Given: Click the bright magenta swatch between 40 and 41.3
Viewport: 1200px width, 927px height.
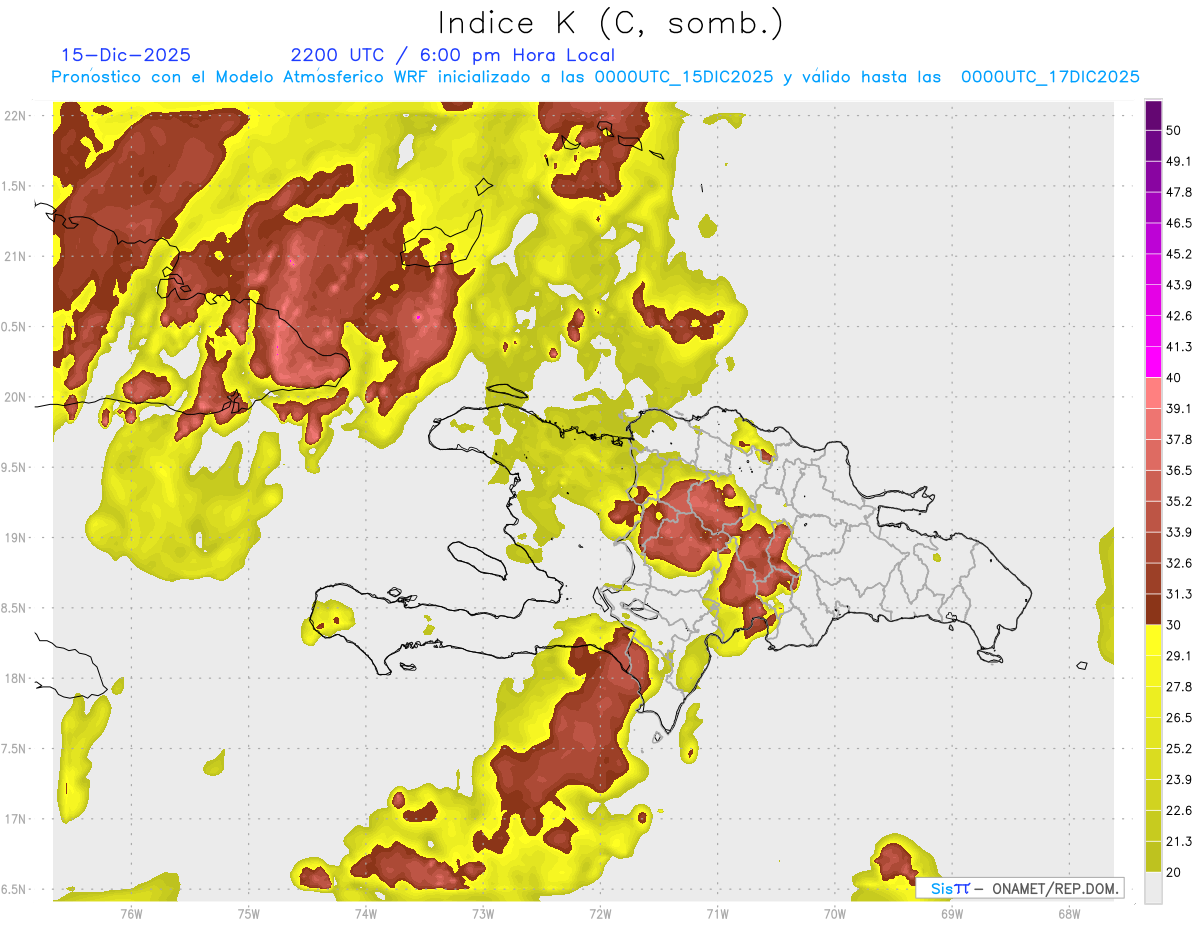Looking at the screenshot, I should click(x=1153, y=362).
